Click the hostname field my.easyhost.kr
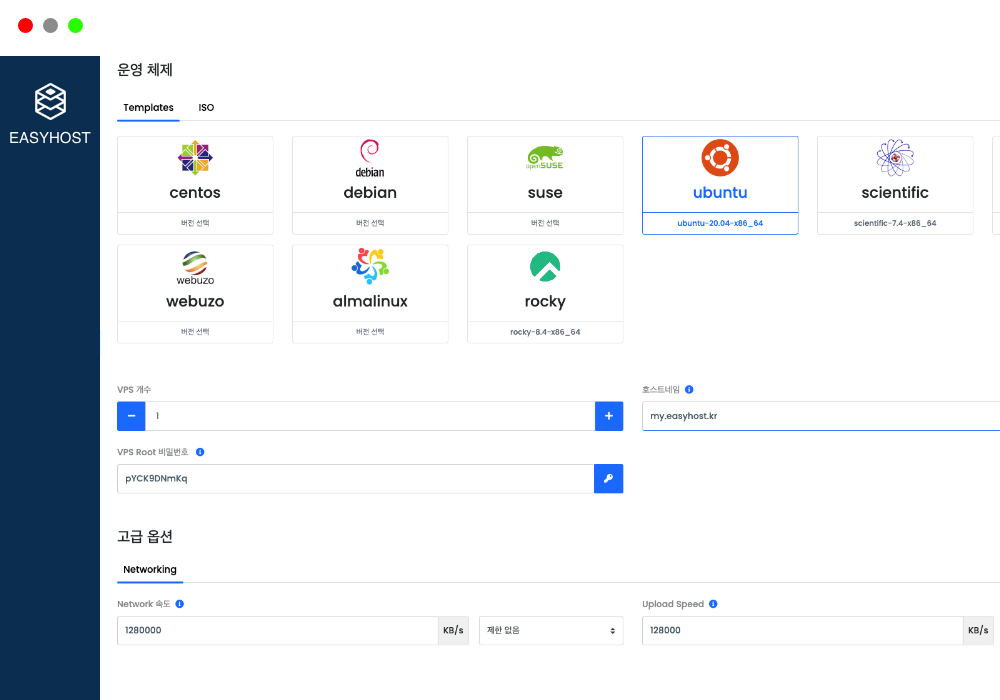The image size is (1000, 700). click(821, 416)
